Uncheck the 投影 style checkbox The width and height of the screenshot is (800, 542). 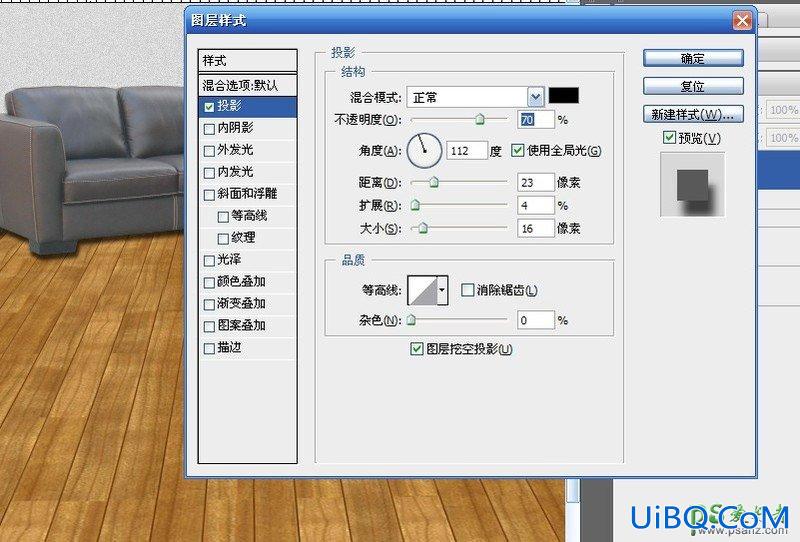pos(209,107)
